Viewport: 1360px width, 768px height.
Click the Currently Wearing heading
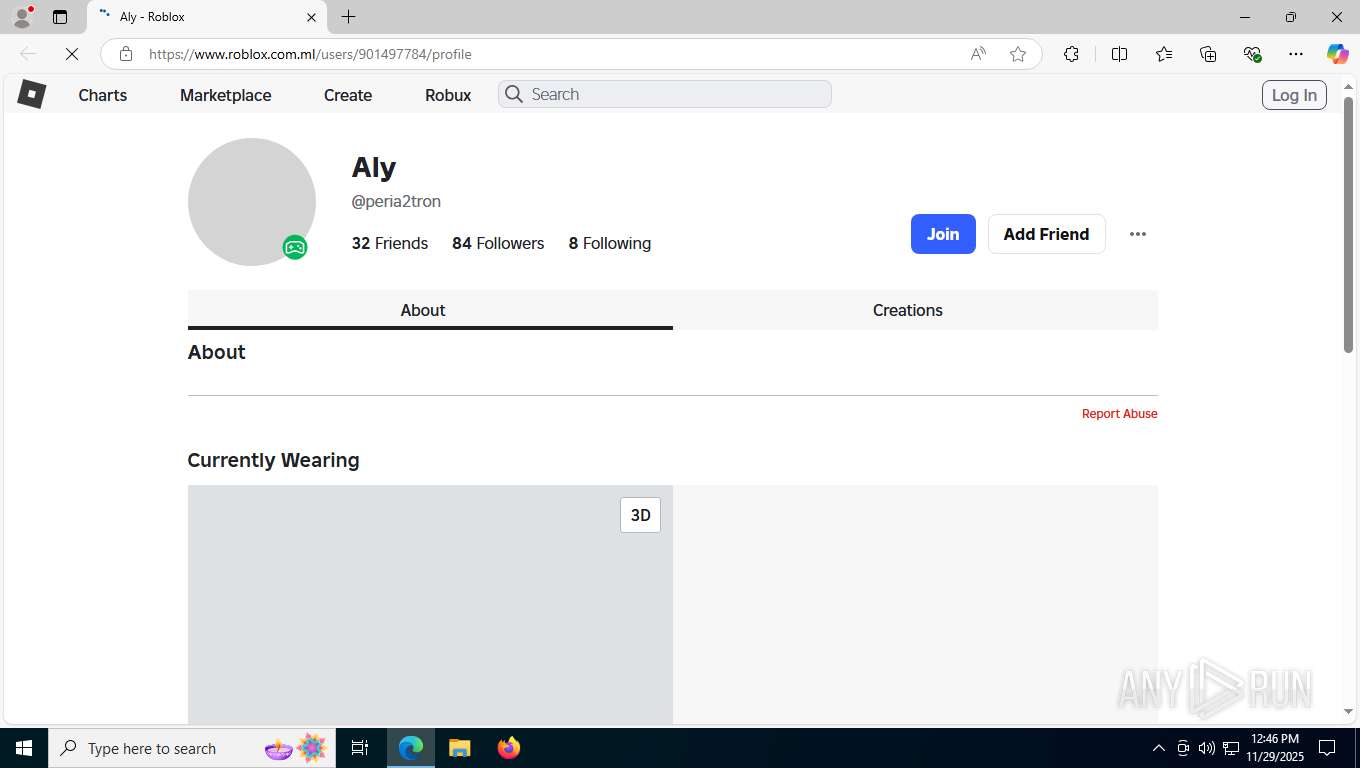click(x=273, y=460)
